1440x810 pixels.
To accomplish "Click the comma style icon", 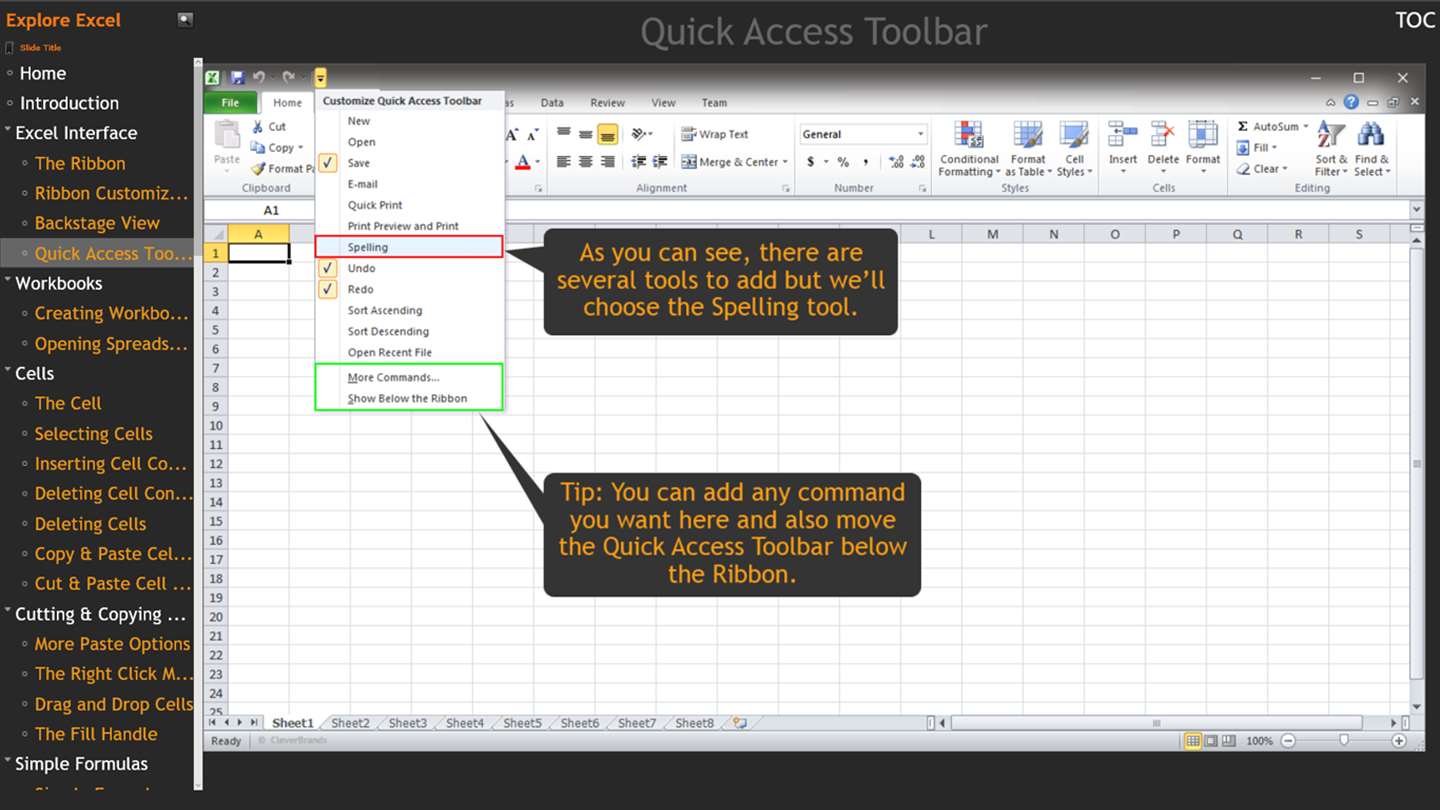I will [x=865, y=162].
